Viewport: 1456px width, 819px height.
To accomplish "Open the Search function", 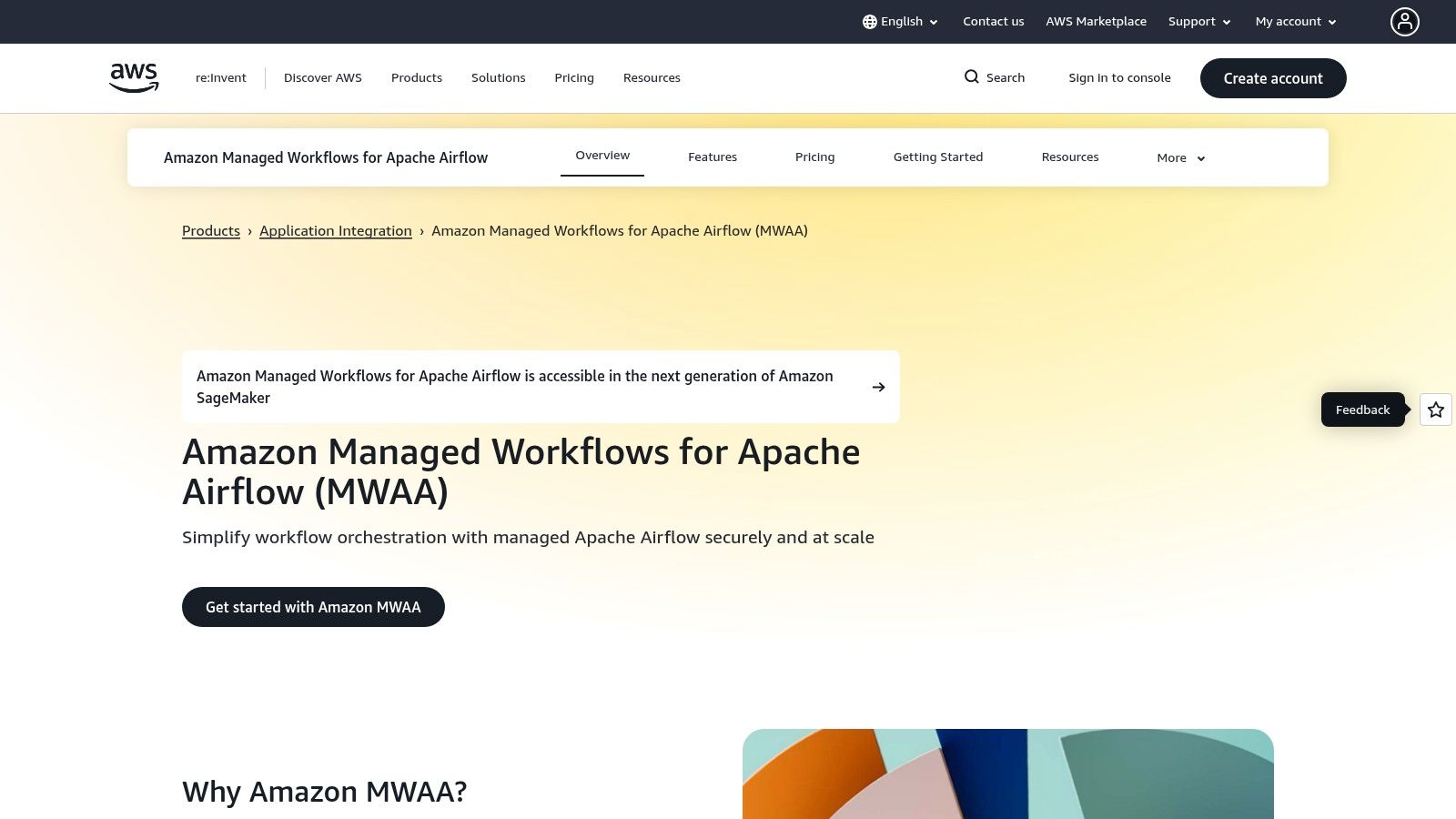I will click(994, 77).
